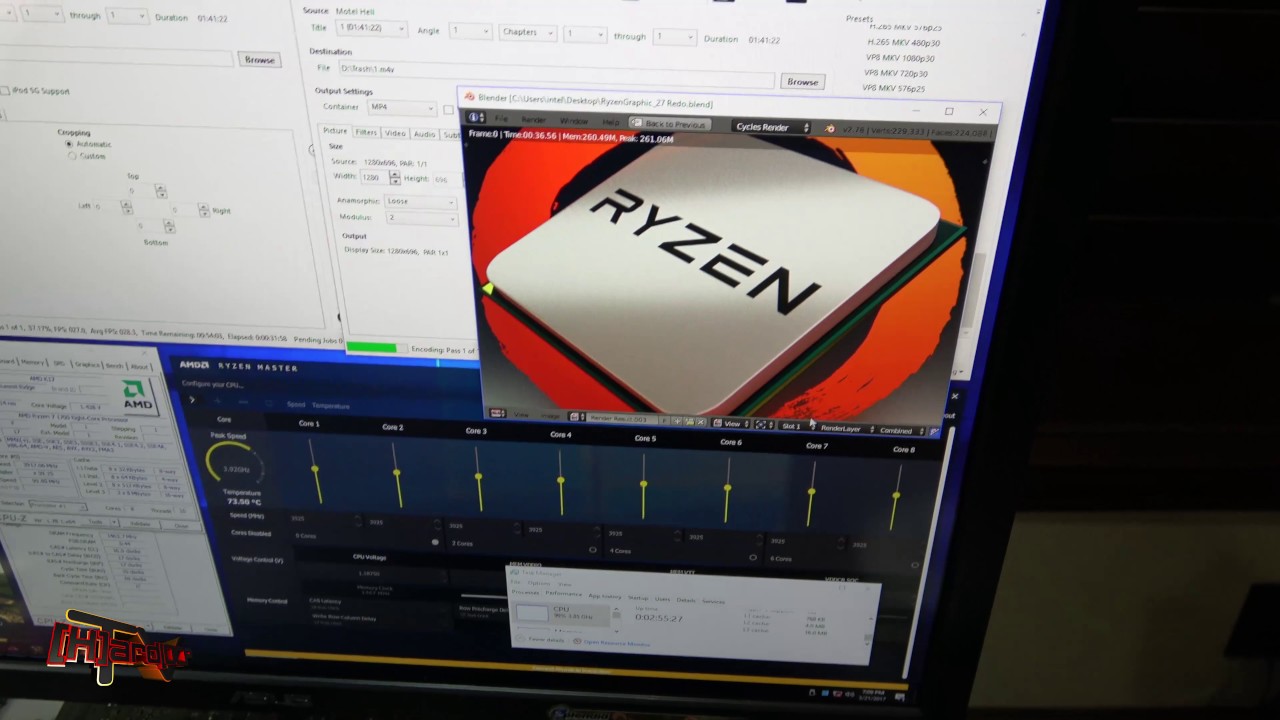Open the Combined pass dropdown in Blender
The height and width of the screenshot is (720, 1280).
(x=901, y=431)
